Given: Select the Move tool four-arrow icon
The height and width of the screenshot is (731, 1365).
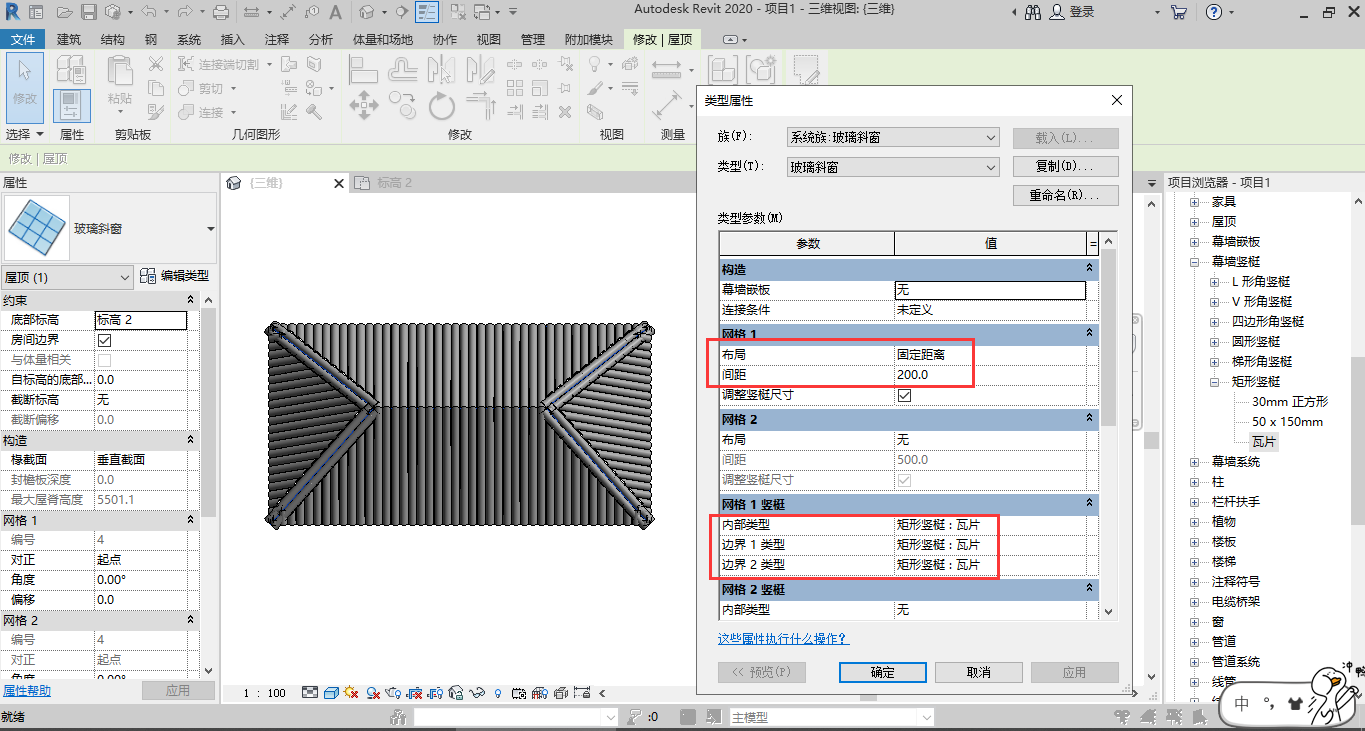Looking at the screenshot, I should click(x=363, y=105).
